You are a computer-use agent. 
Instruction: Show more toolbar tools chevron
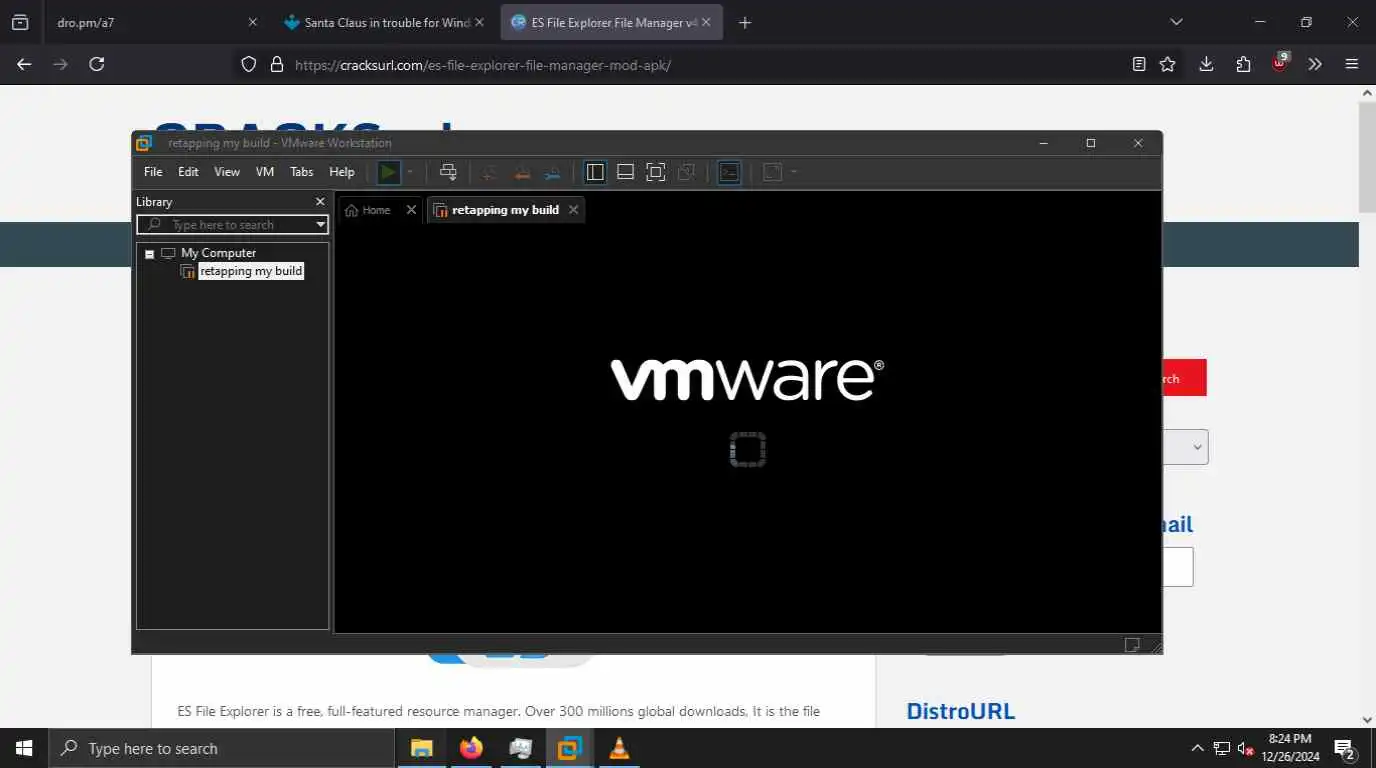pos(1315,64)
